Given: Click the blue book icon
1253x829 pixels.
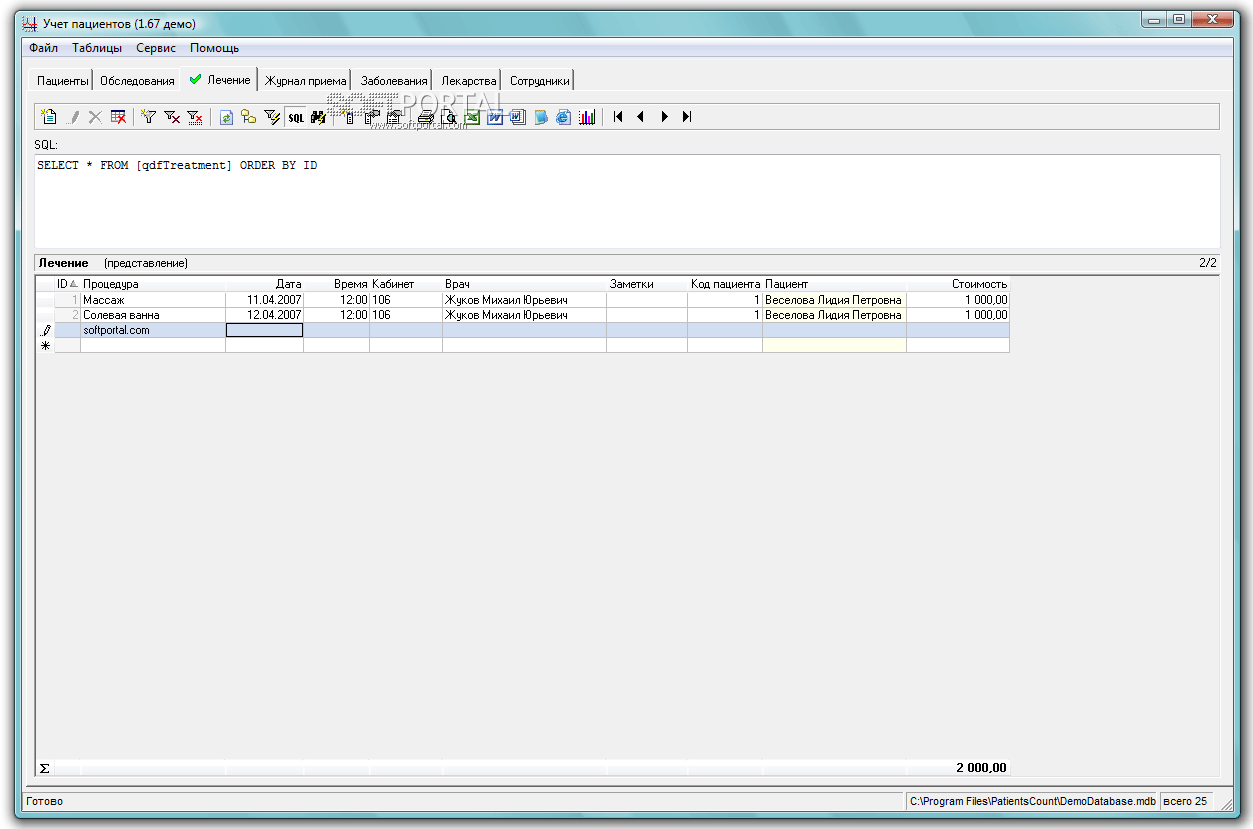Looking at the screenshot, I should (541, 117).
